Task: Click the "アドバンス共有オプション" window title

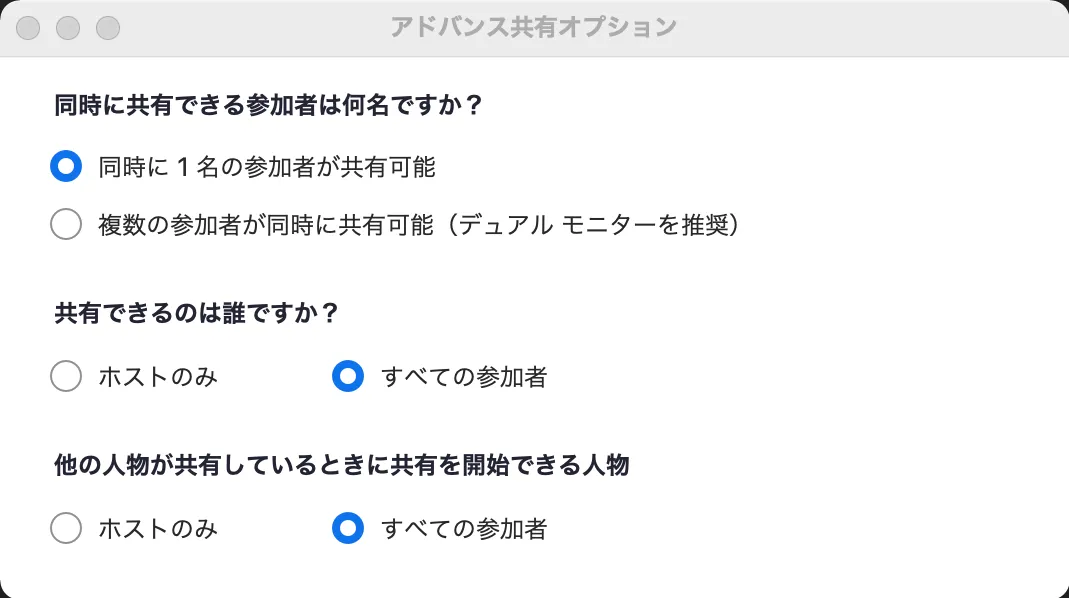Action: click(x=534, y=27)
